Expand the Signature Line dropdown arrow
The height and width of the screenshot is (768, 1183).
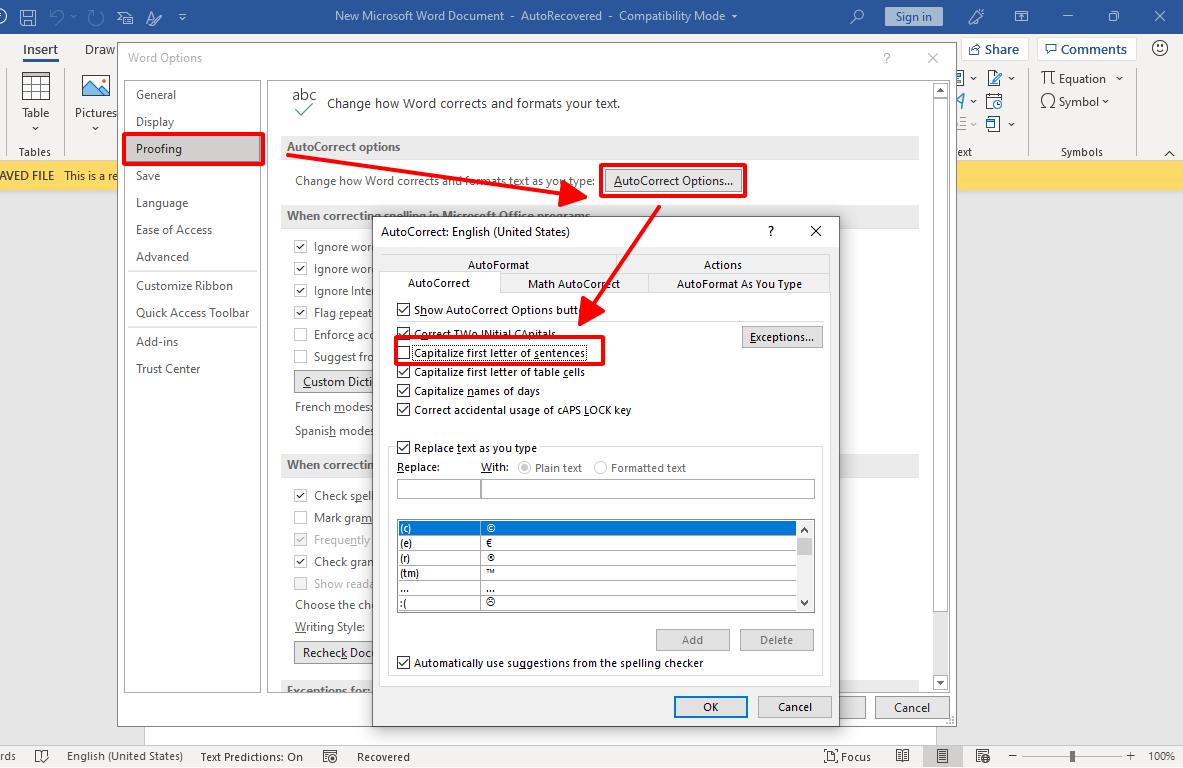pyautogui.click(x=1011, y=78)
